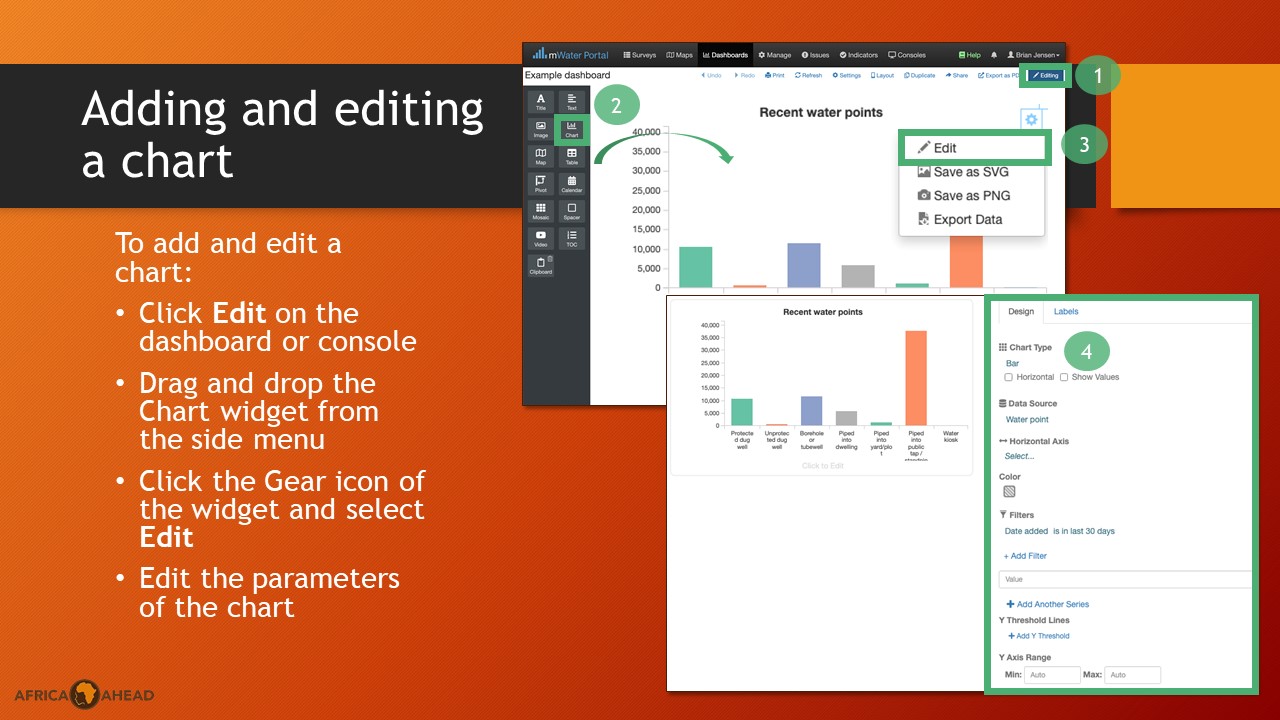Screen dimensions: 1280x720
Task: Select the Chart widget in side menu
Action: pyautogui.click(x=572, y=129)
